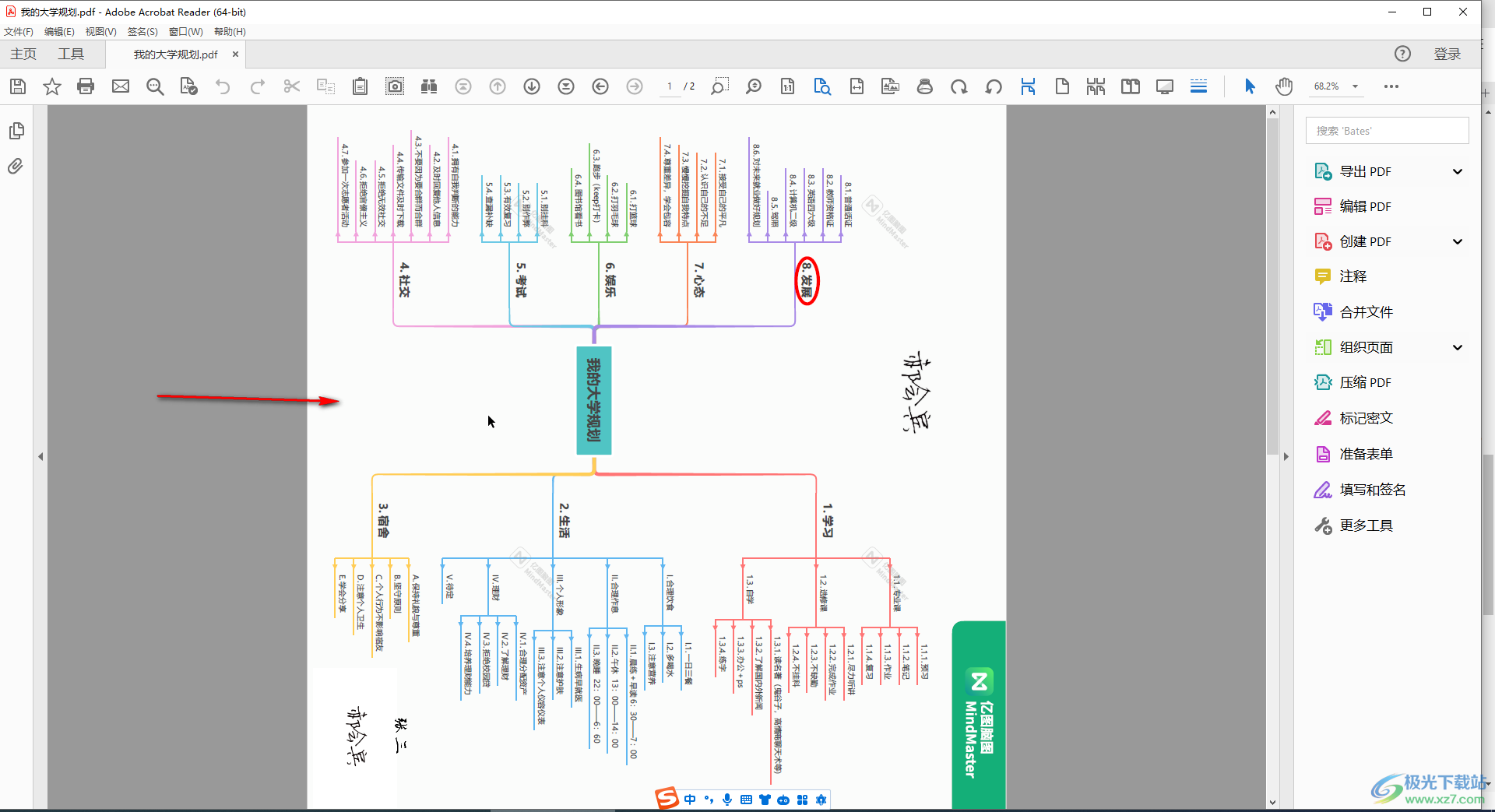
Task: Open the 编辑(E) menu
Action: point(59,32)
